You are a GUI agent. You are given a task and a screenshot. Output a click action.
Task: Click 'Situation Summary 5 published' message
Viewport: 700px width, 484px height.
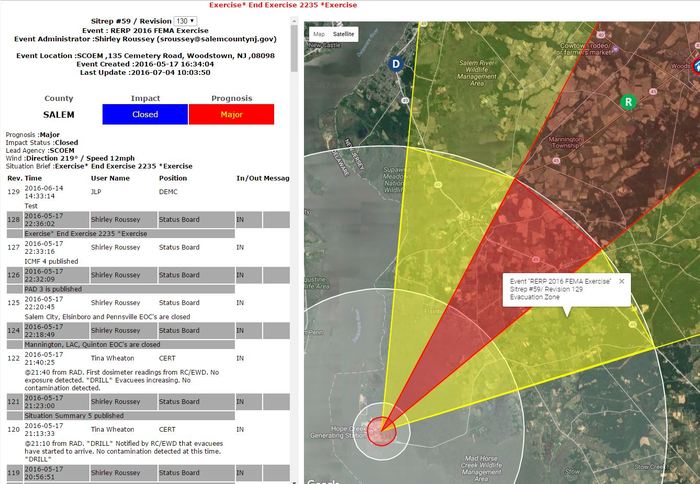pyautogui.click(x=74, y=416)
